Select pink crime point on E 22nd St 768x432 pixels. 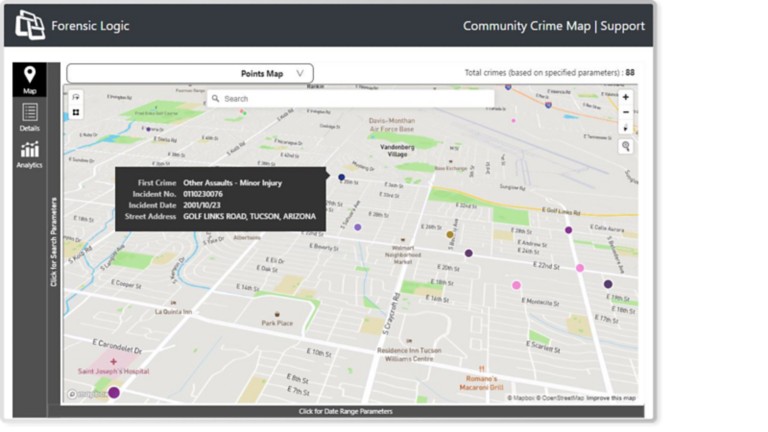click(580, 268)
